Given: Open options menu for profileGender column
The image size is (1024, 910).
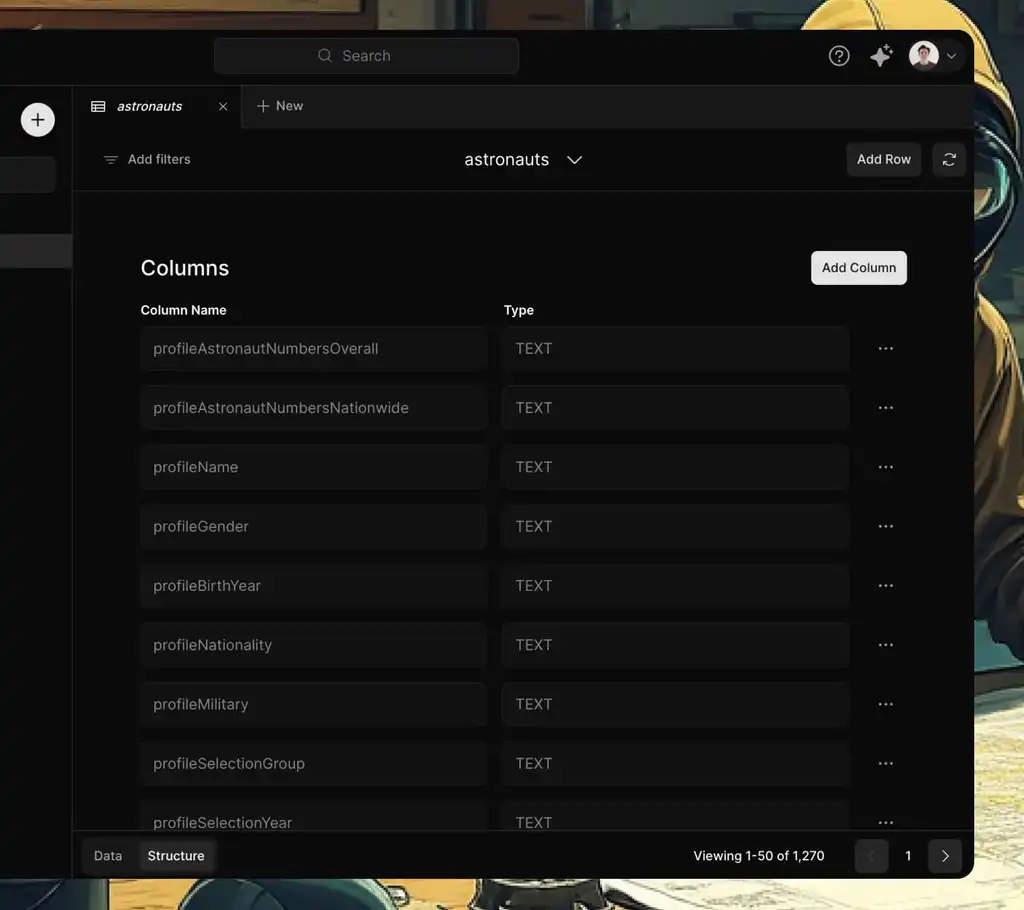Looking at the screenshot, I should tap(885, 526).
